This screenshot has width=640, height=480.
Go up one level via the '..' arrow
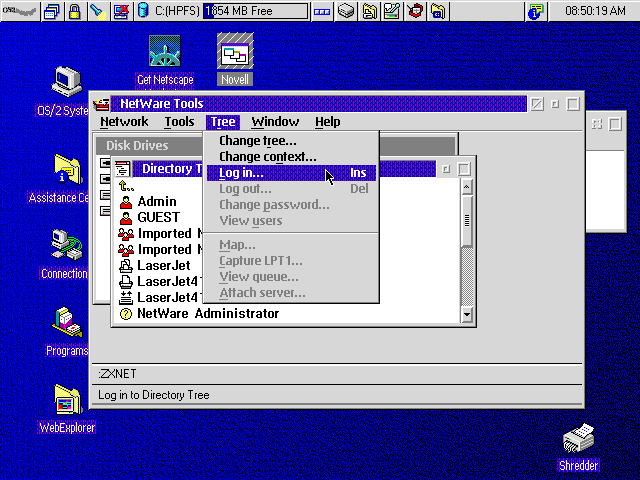pyautogui.click(x=126, y=186)
